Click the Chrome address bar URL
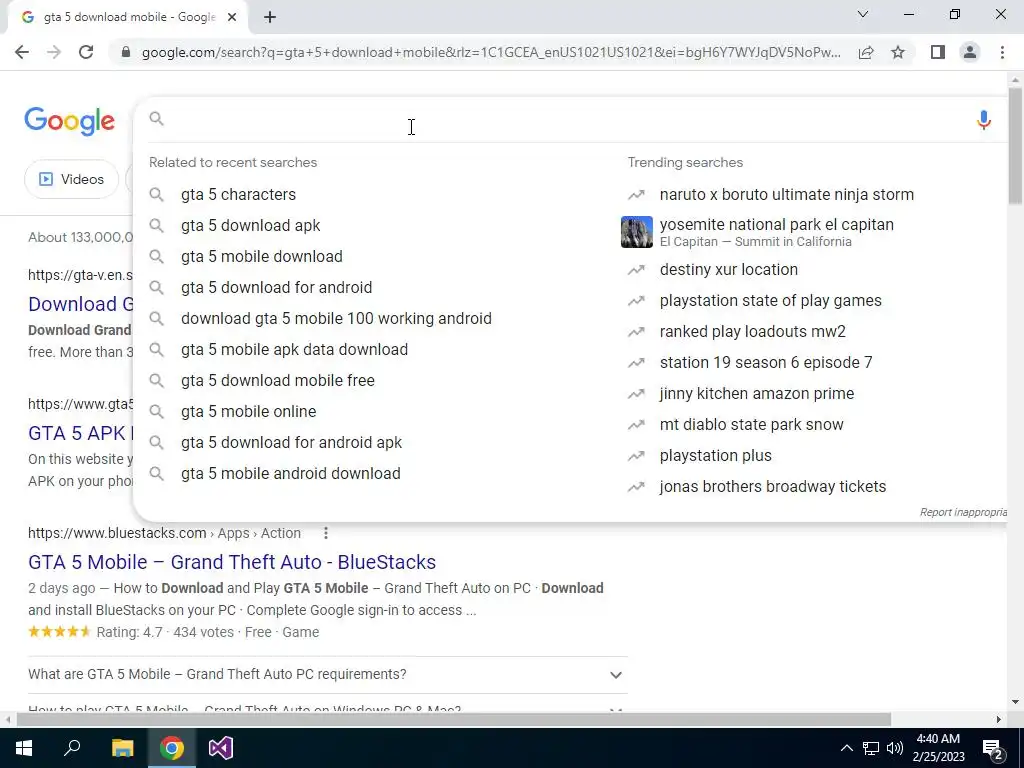 tap(491, 52)
